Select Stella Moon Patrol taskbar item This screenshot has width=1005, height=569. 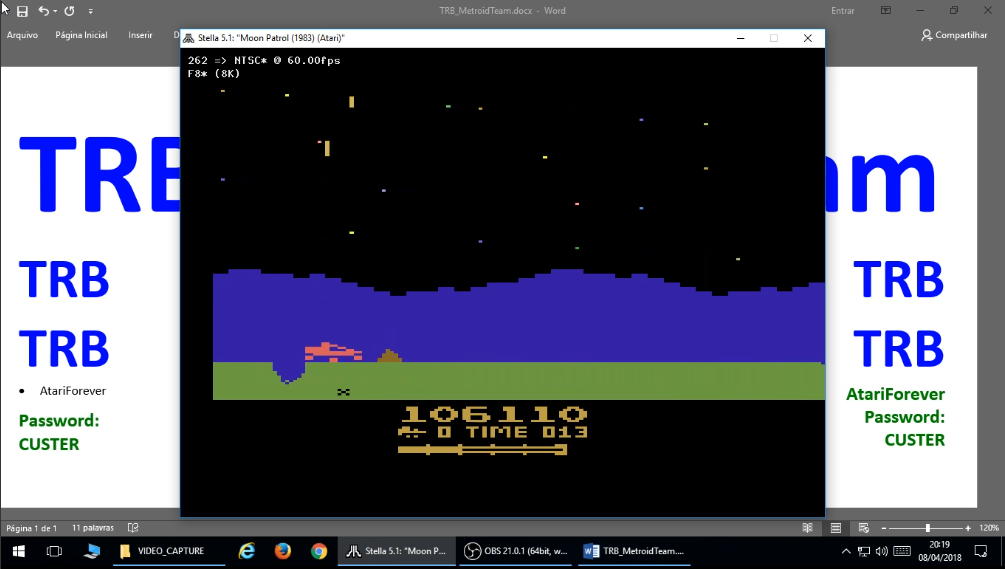pos(397,551)
